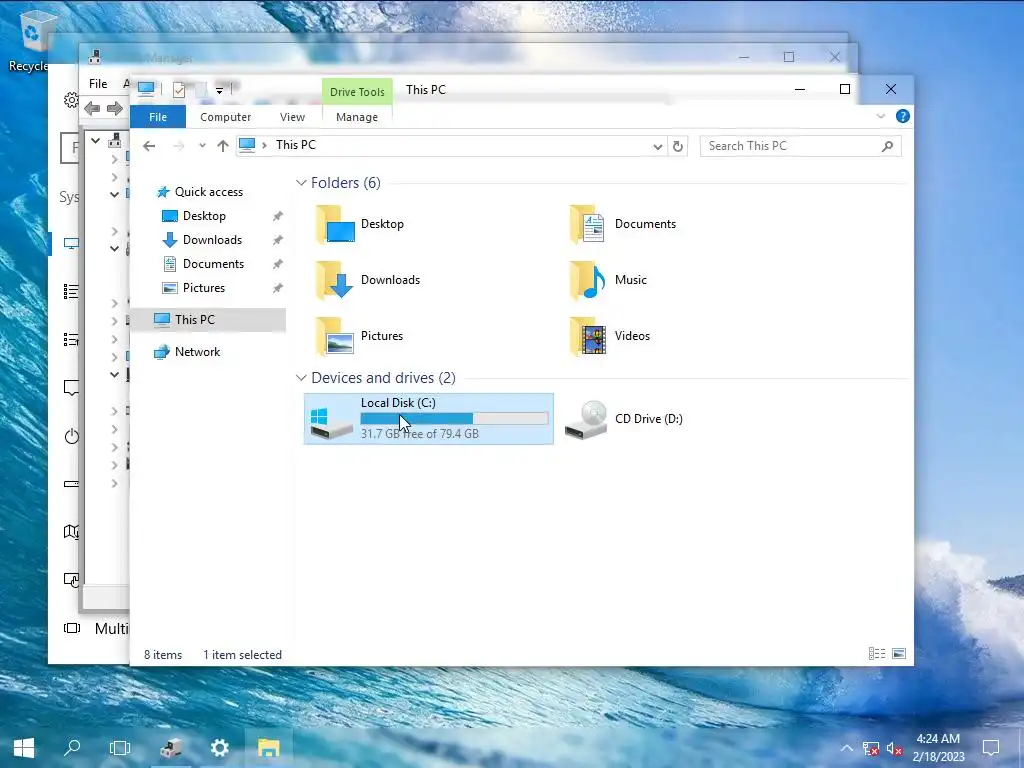Open the recent locations dropdown arrow
Image resolution: width=1024 pixels, height=768 pixels.
(x=202, y=146)
